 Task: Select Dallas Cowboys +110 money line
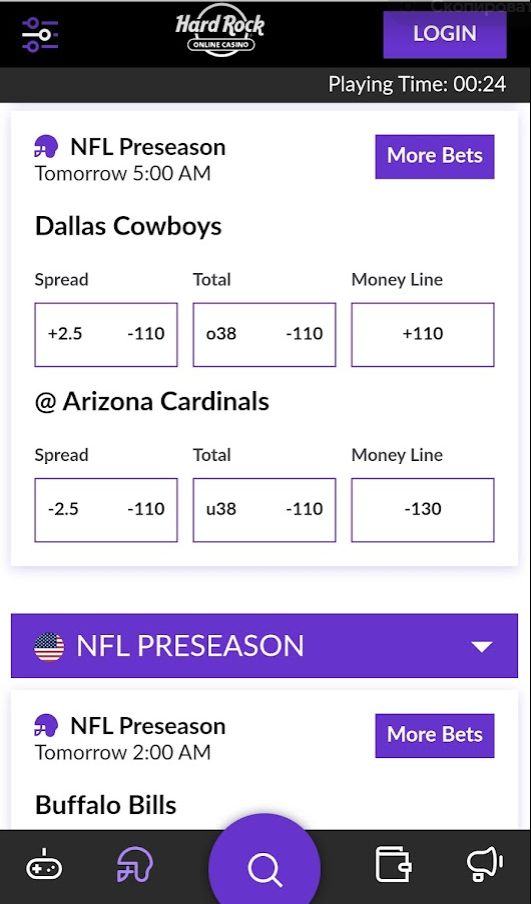coord(423,334)
